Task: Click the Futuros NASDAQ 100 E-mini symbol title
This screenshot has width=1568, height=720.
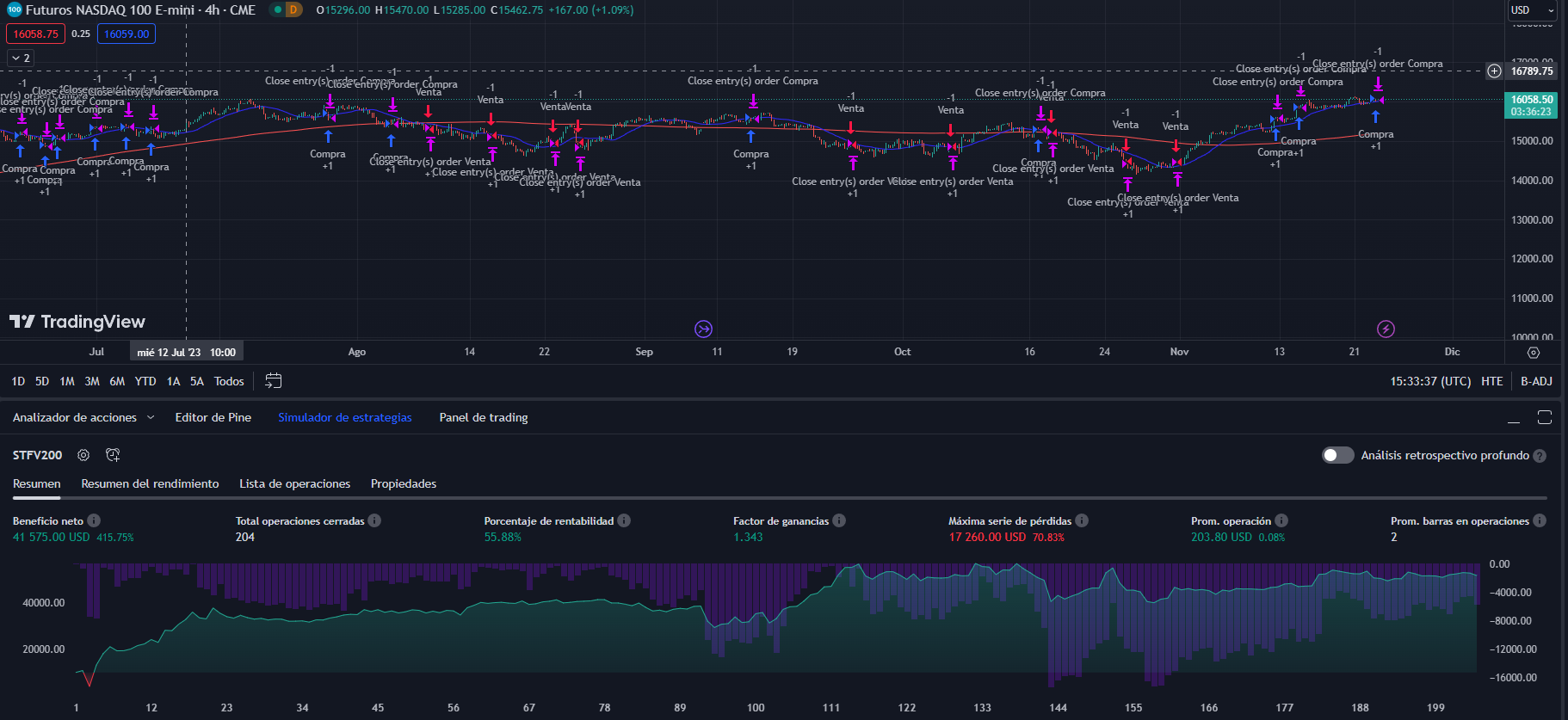Action: (x=140, y=10)
